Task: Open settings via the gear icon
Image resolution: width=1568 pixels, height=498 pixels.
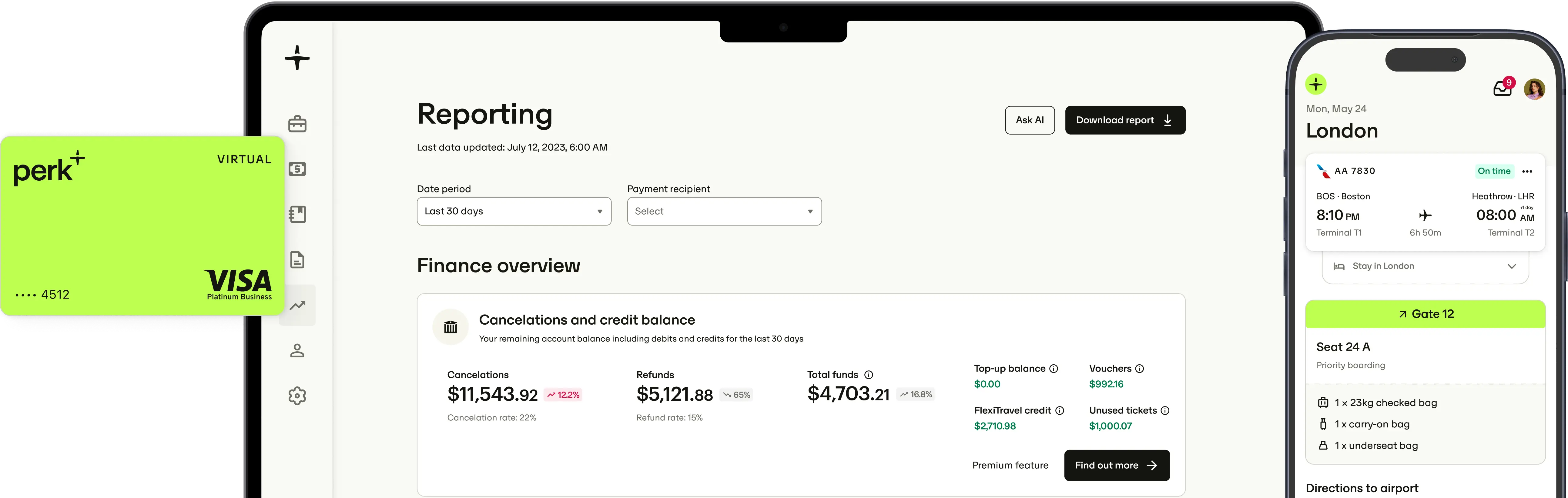Action: tap(297, 396)
